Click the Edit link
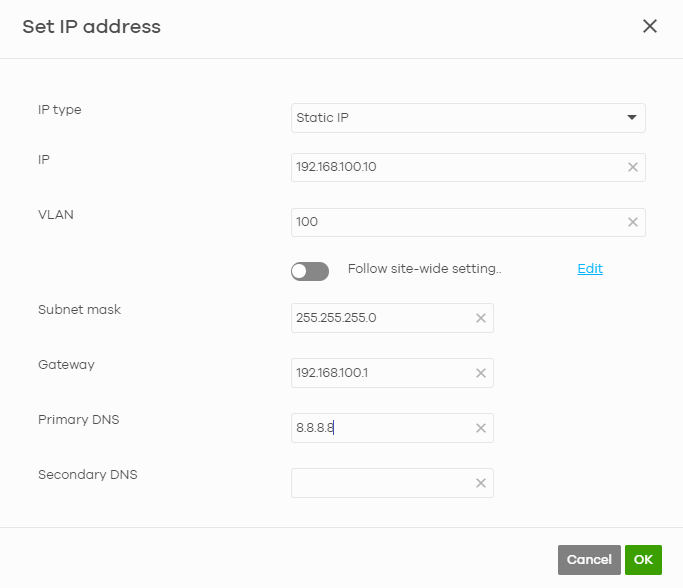The image size is (683, 588). point(590,269)
